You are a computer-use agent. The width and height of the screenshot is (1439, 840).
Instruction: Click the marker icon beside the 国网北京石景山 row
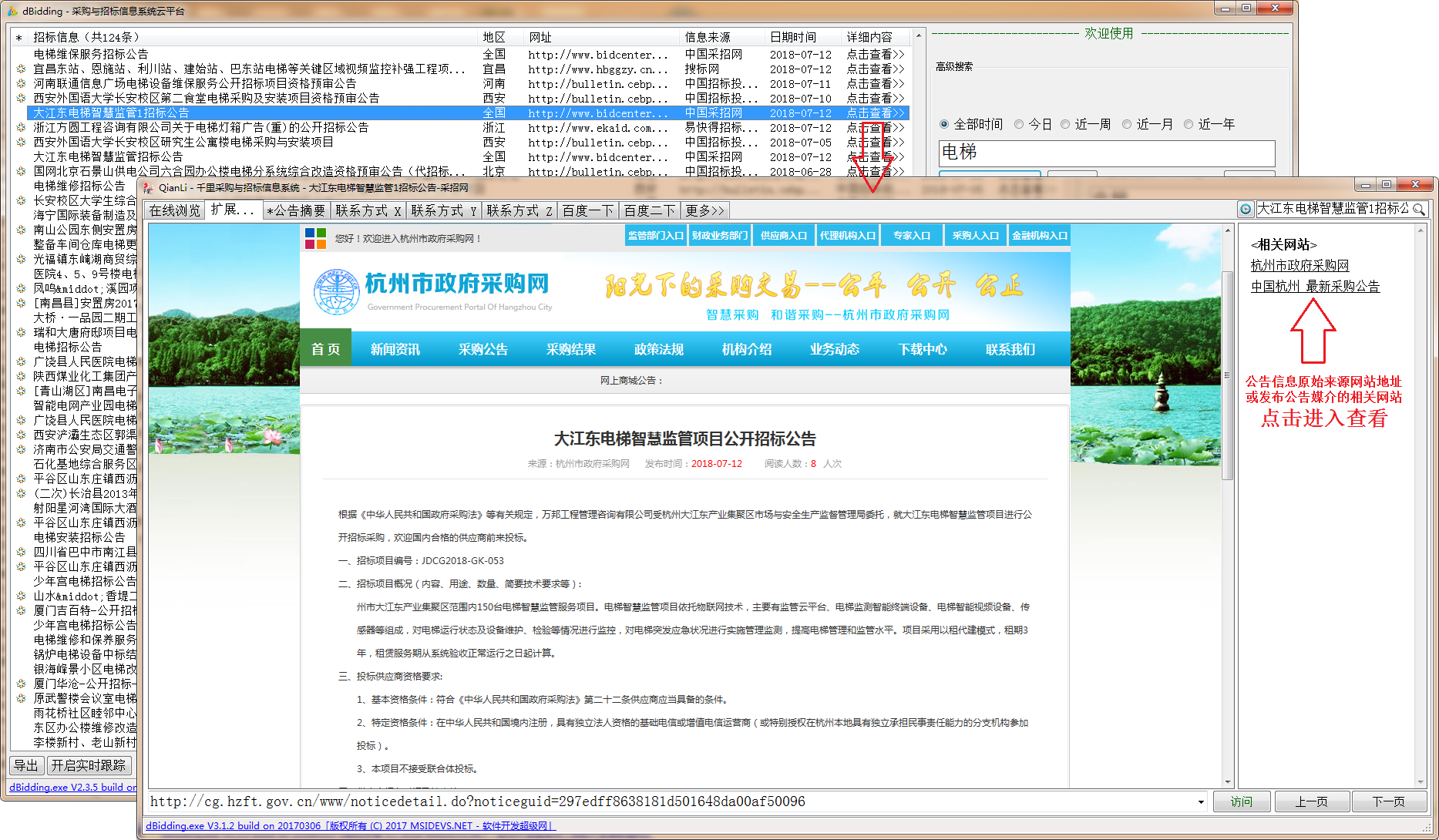(x=21, y=172)
